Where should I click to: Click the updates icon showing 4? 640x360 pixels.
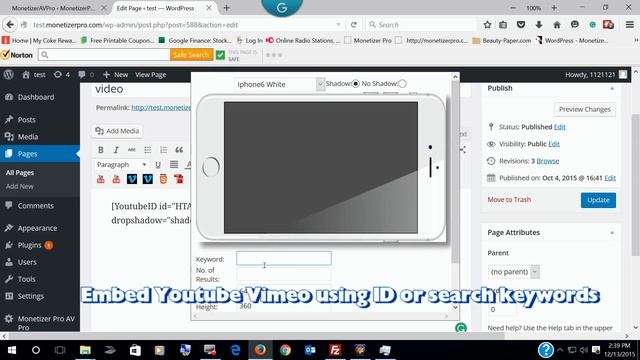pyautogui.click(x=62, y=75)
